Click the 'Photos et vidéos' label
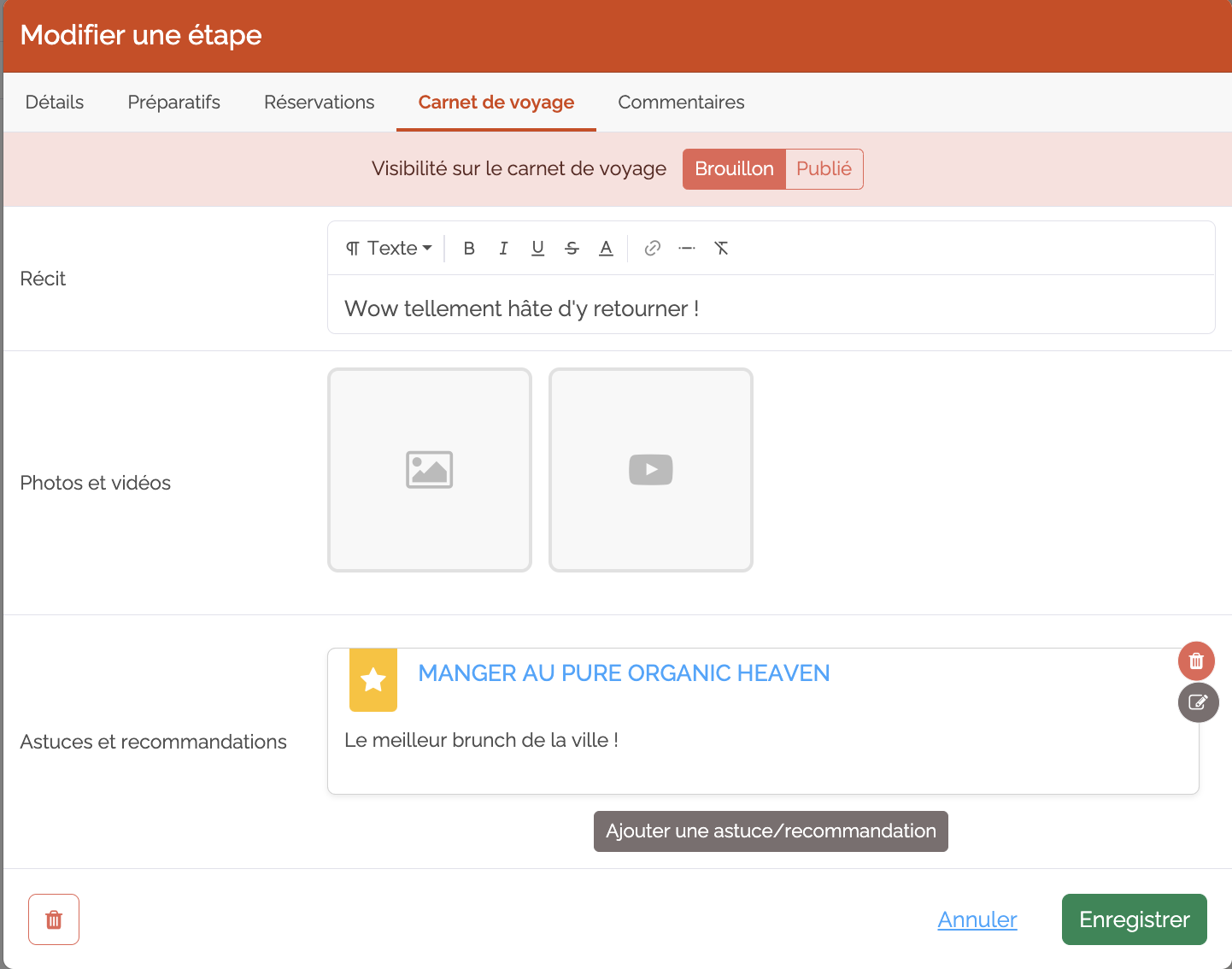The width and height of the screenshot is (1232, 969). coord(96,483)
